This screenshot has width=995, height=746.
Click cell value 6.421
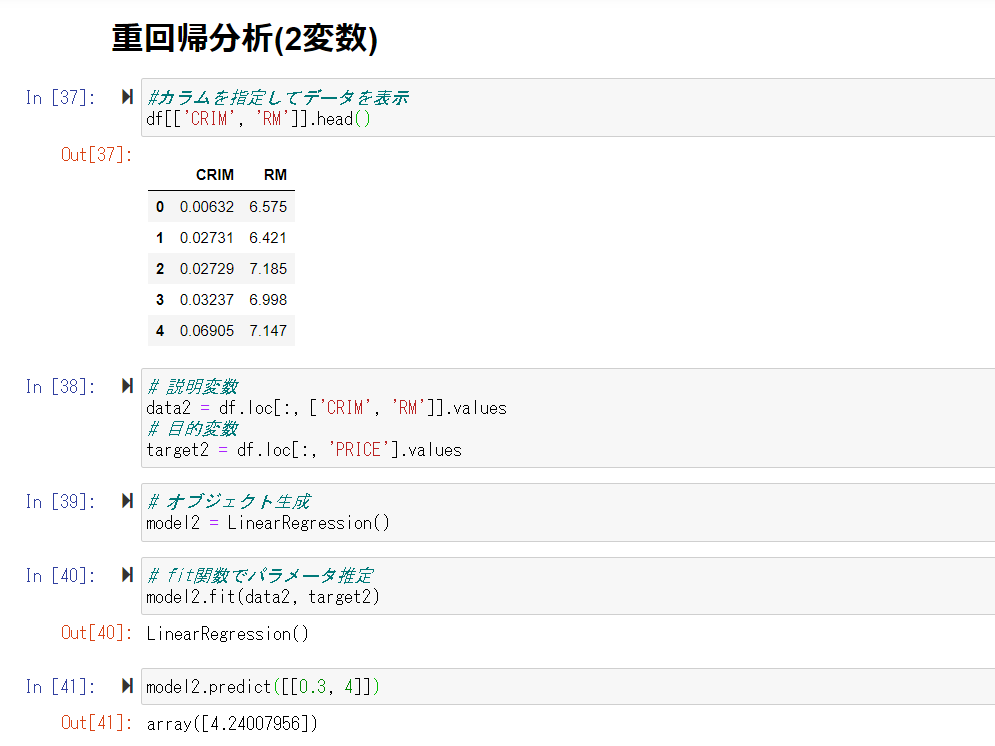point(268,238)
